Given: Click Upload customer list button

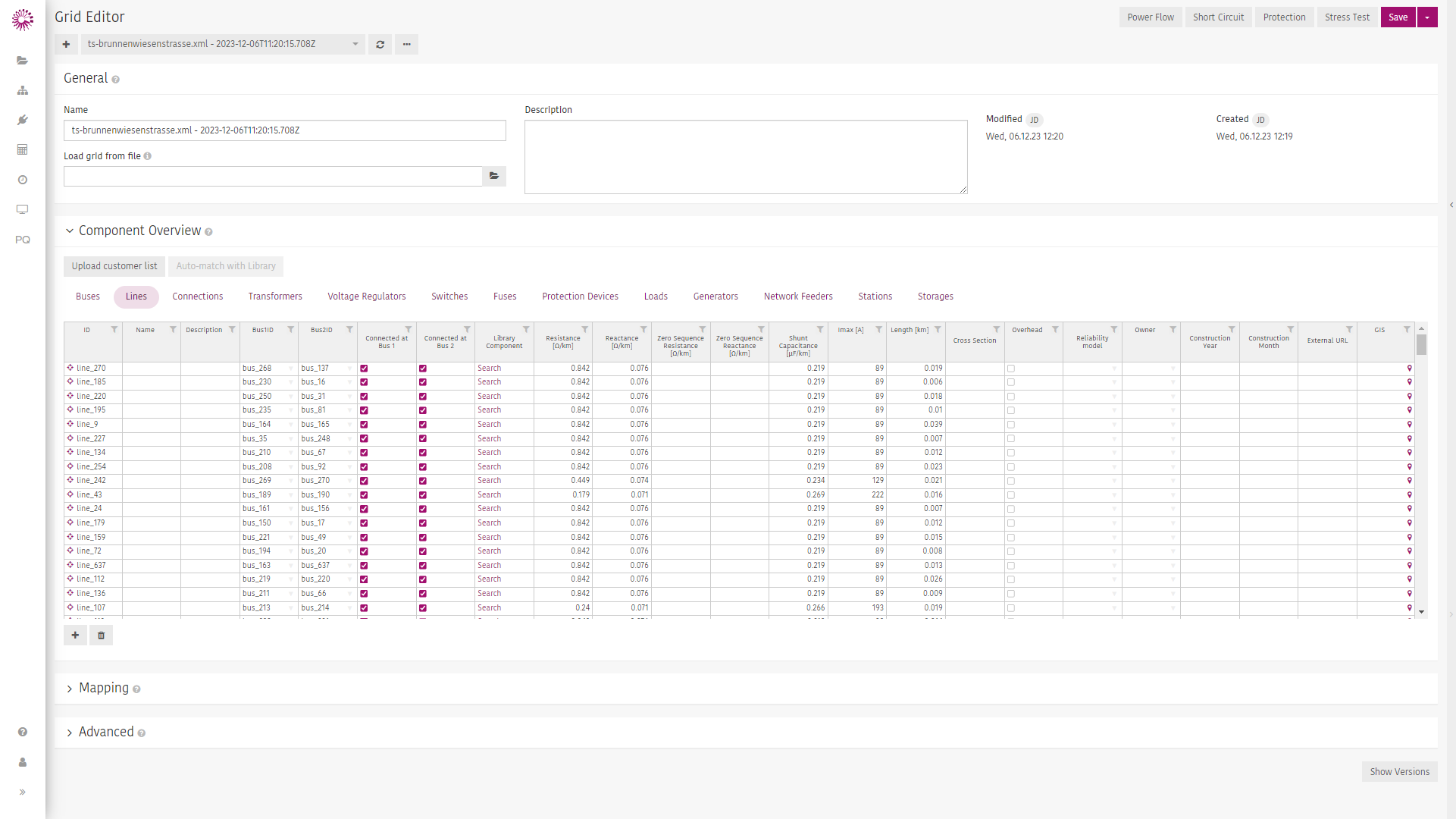Looking at the screenshot, I should 114,266.
